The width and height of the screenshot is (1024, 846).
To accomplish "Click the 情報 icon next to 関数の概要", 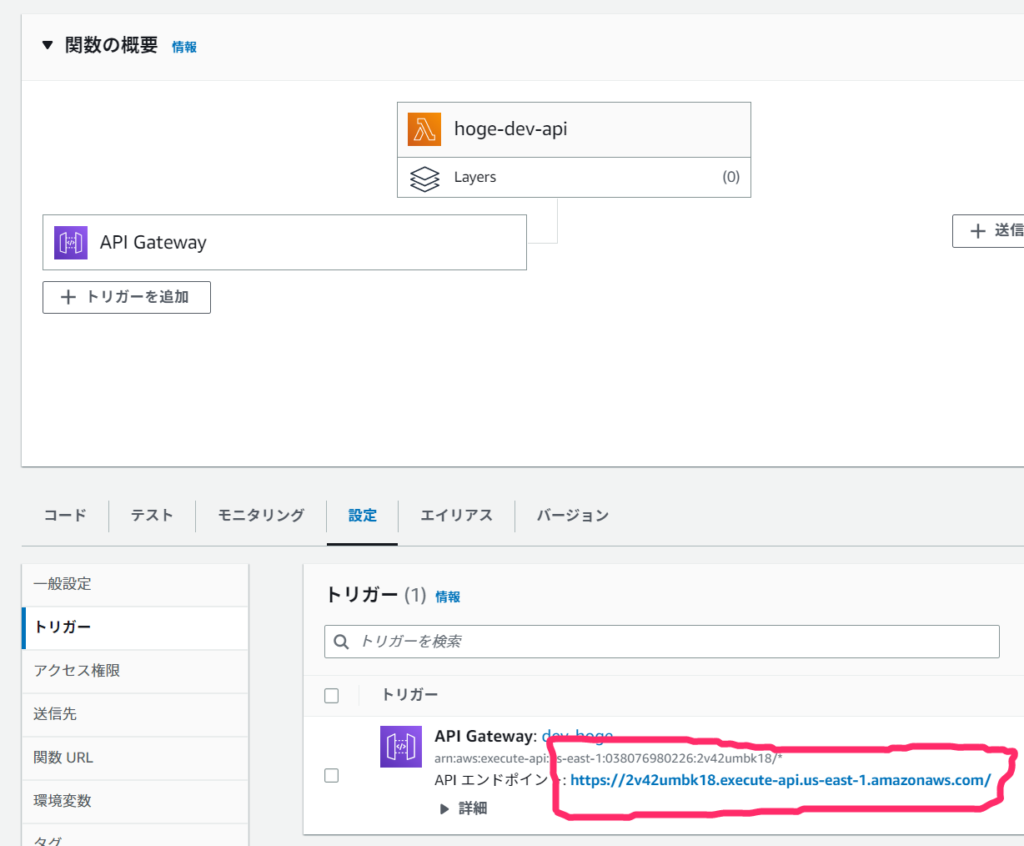I will pos(183,46).
